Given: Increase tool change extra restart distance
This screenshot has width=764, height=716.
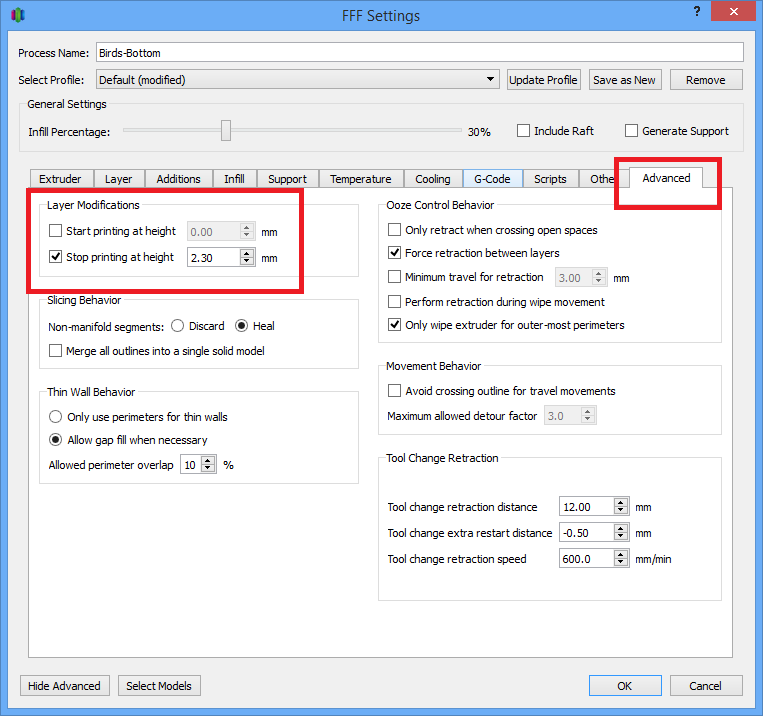Looking at the screenshot, I should tap(621, 529).
